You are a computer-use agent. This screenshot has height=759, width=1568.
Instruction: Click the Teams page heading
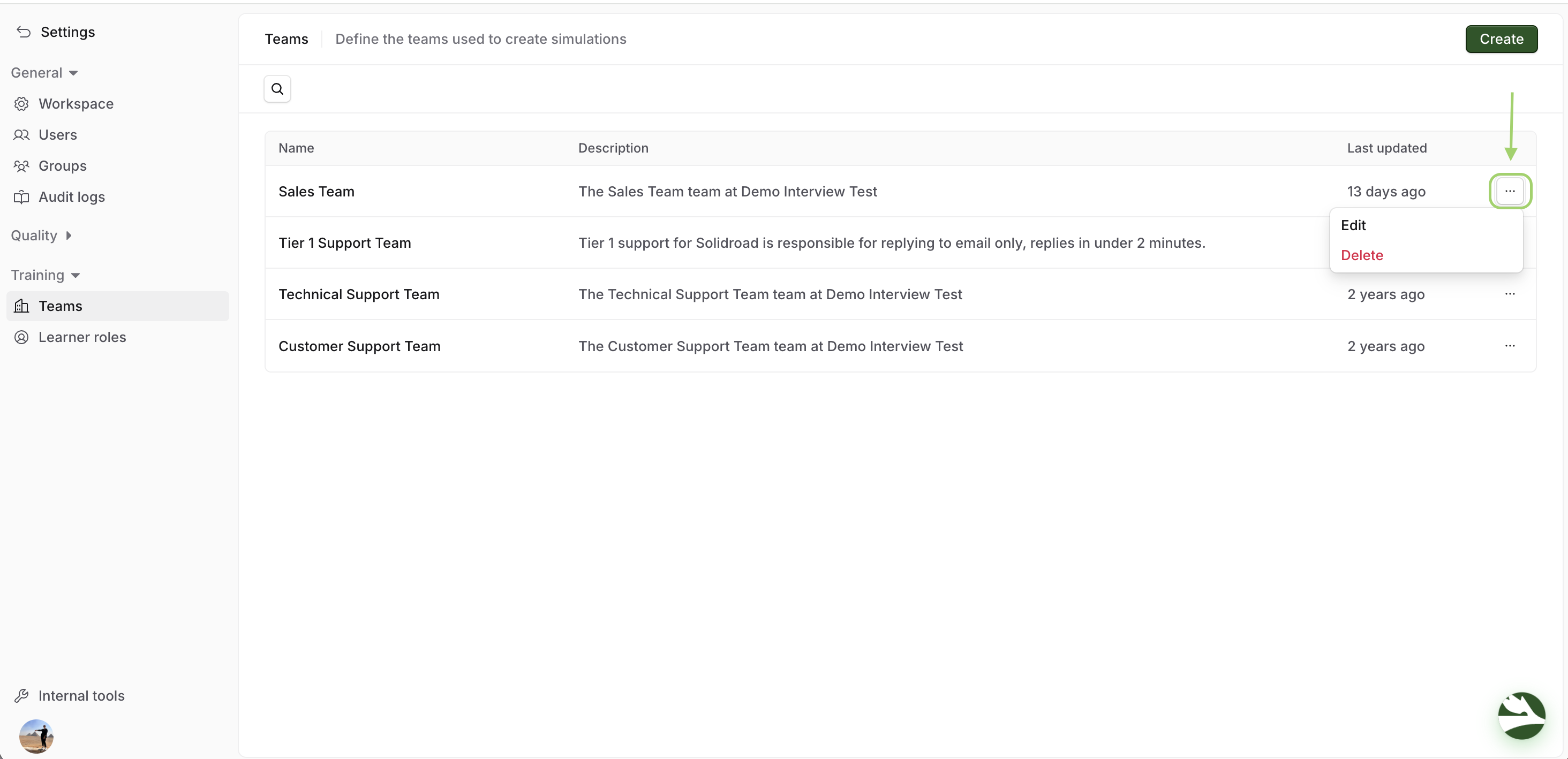pyautogui.click(x=286, y=39)
